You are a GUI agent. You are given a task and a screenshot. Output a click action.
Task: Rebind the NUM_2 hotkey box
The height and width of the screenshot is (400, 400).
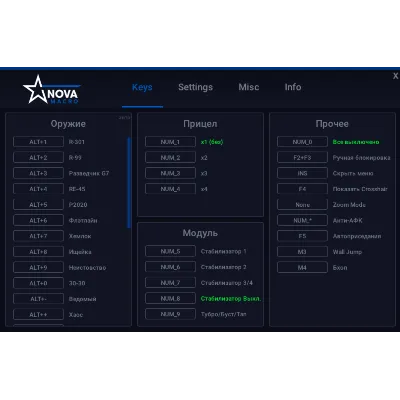click(170, 157)
